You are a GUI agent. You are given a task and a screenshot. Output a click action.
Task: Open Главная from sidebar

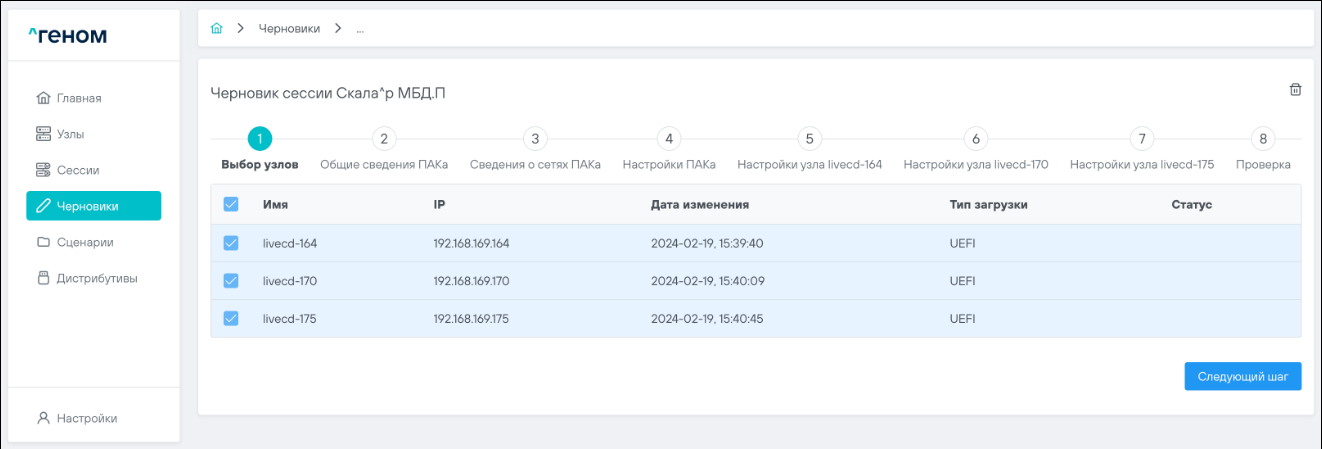point(78,98)
